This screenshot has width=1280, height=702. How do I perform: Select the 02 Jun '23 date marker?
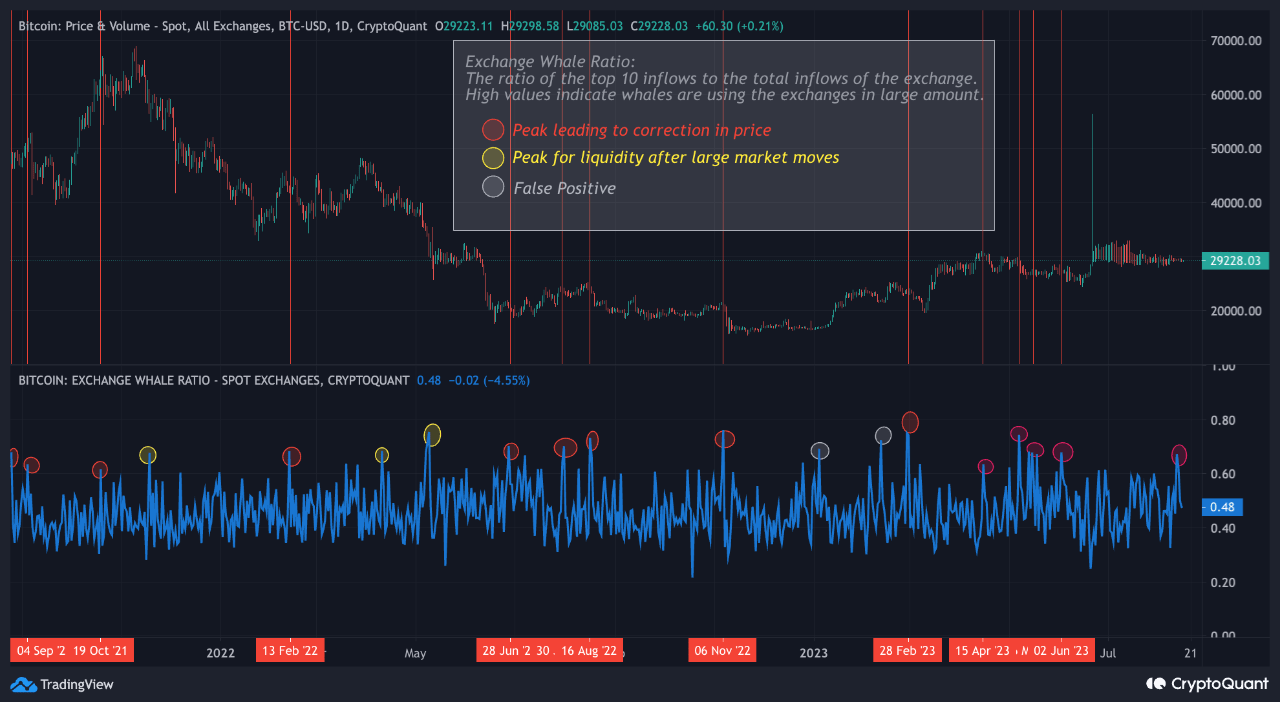tap(1061, 650)
